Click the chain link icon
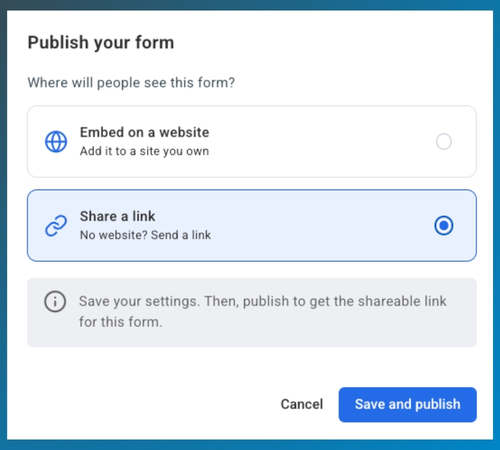 pyautogui.click(x=56, y=226)
